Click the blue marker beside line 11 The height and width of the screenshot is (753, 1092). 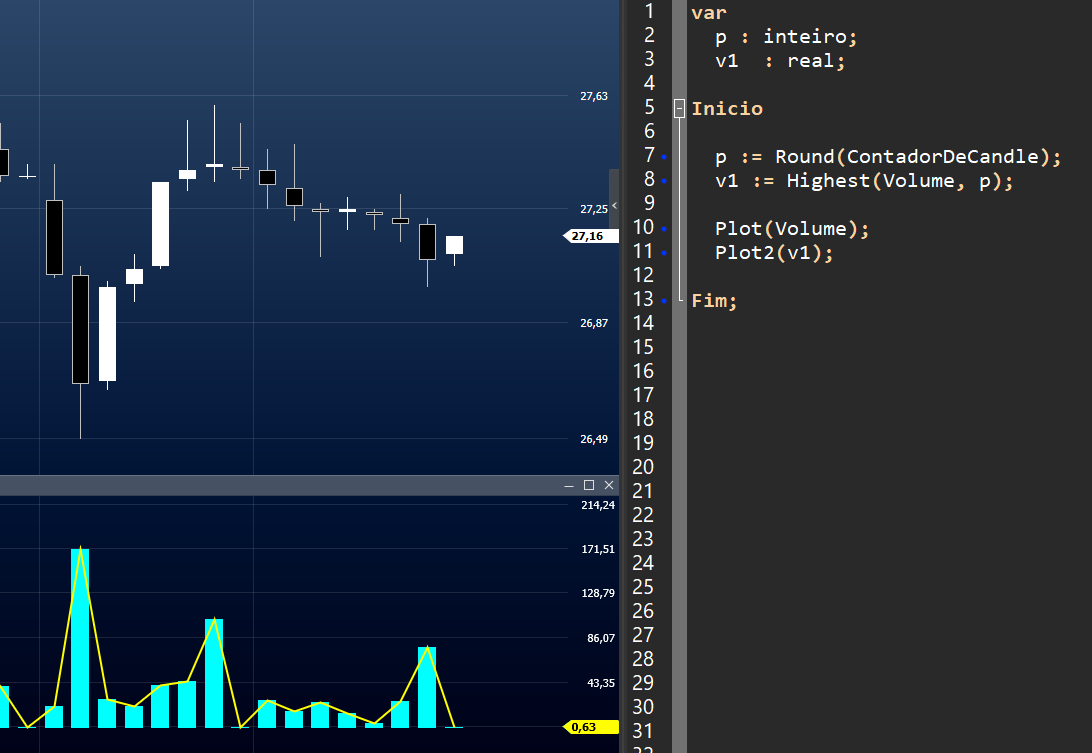coord(664,253)
